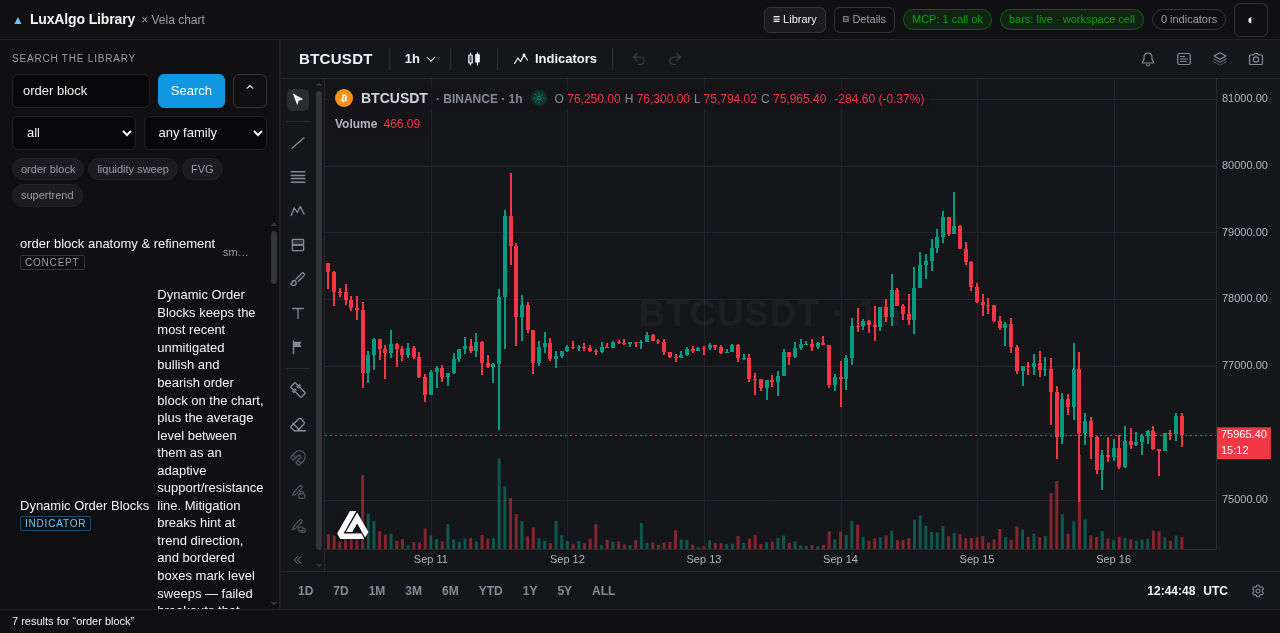
Task: Select the trend line drawing tool
Action: pos(298,143)
